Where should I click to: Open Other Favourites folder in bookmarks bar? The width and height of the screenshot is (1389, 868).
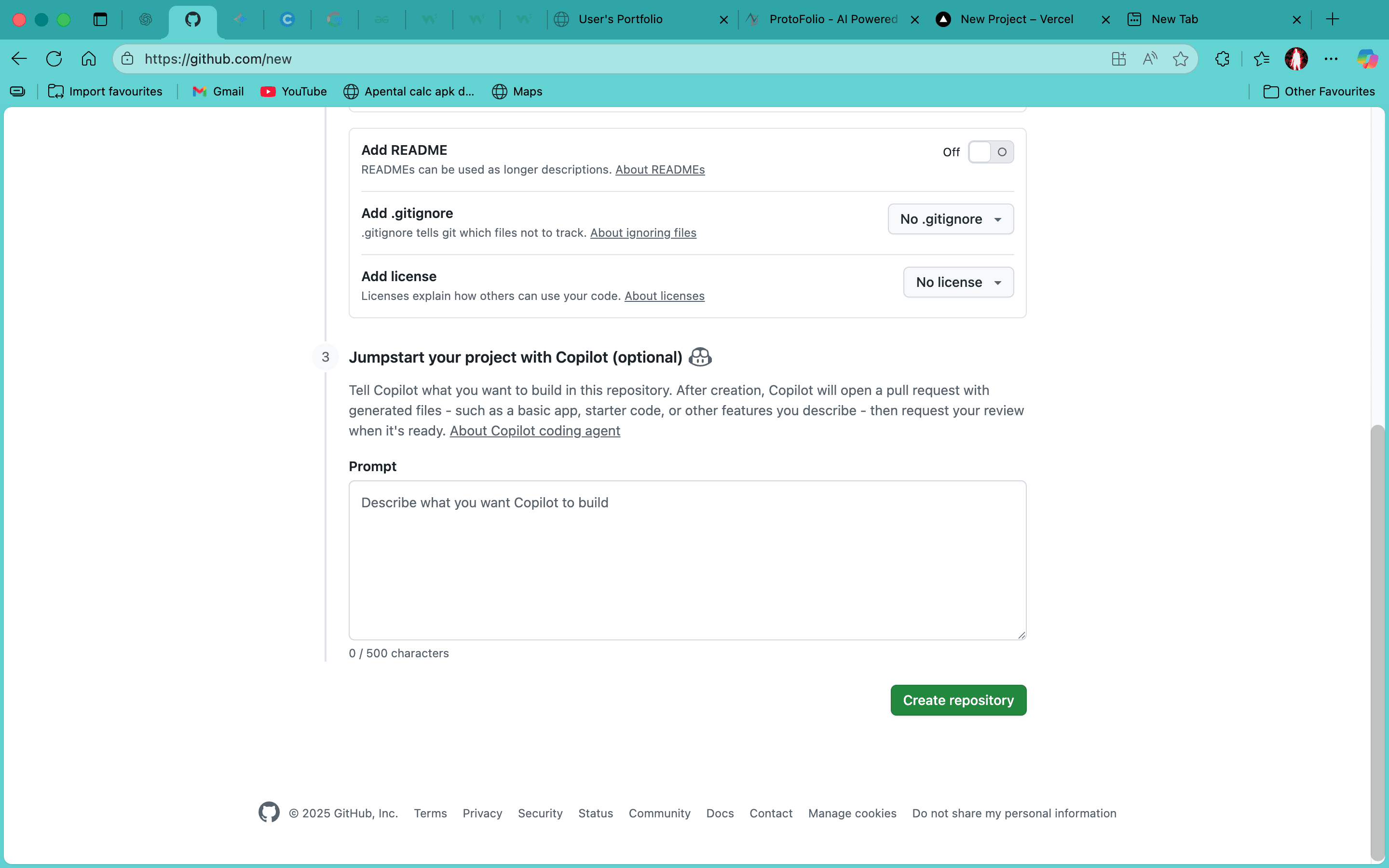pos(1319,91)
